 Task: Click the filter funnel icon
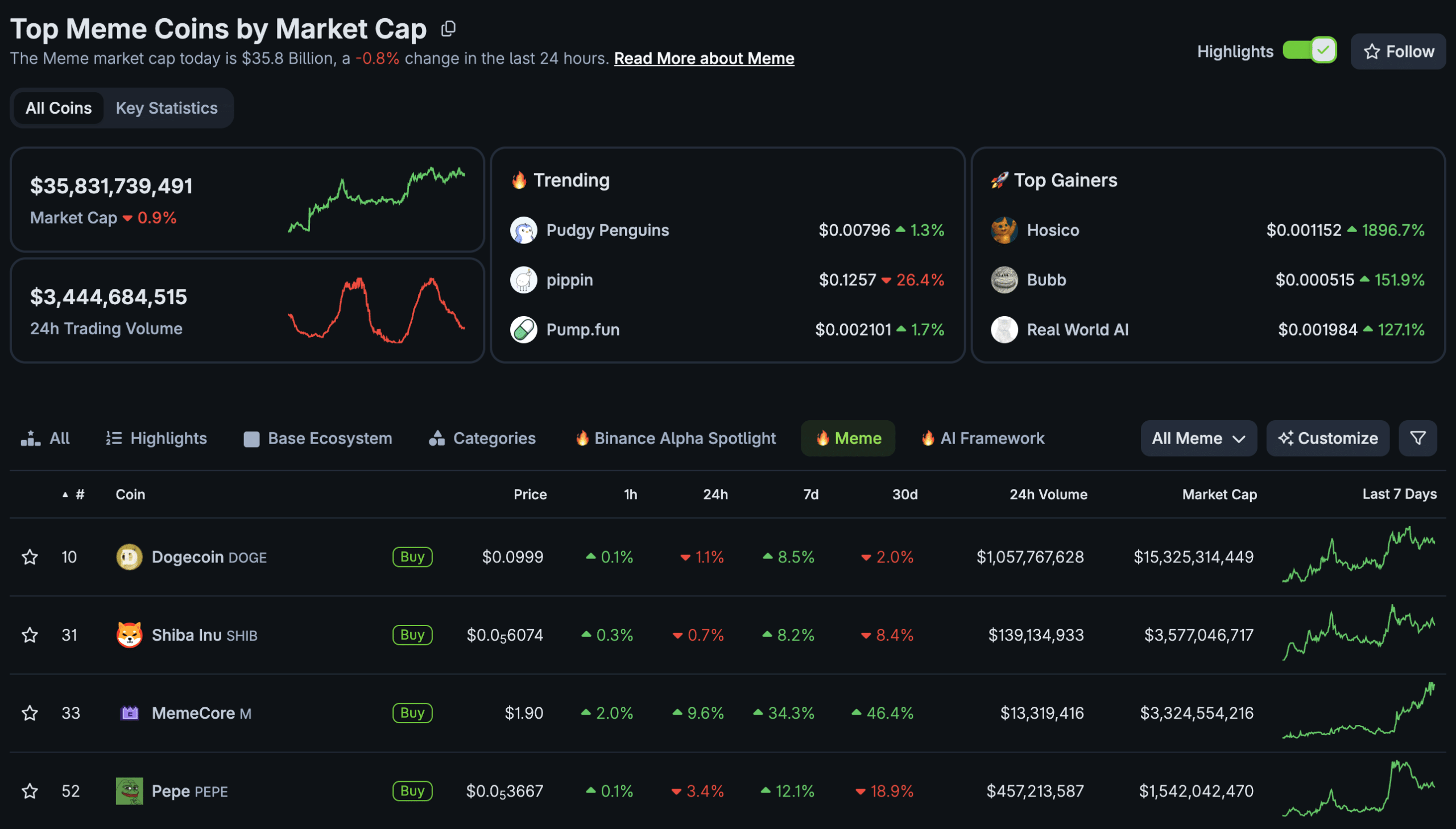(x=1417, y=438)
